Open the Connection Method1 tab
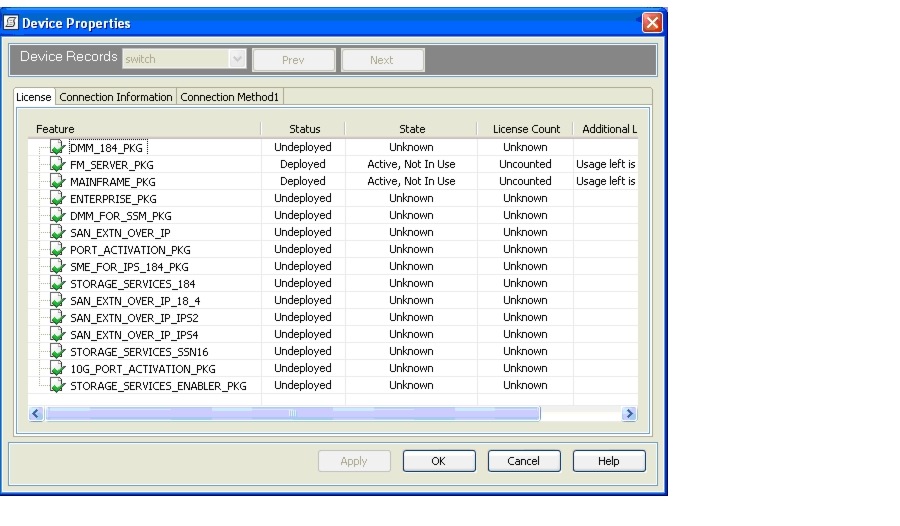The image size is (900, 526). [x=232, y=97]
